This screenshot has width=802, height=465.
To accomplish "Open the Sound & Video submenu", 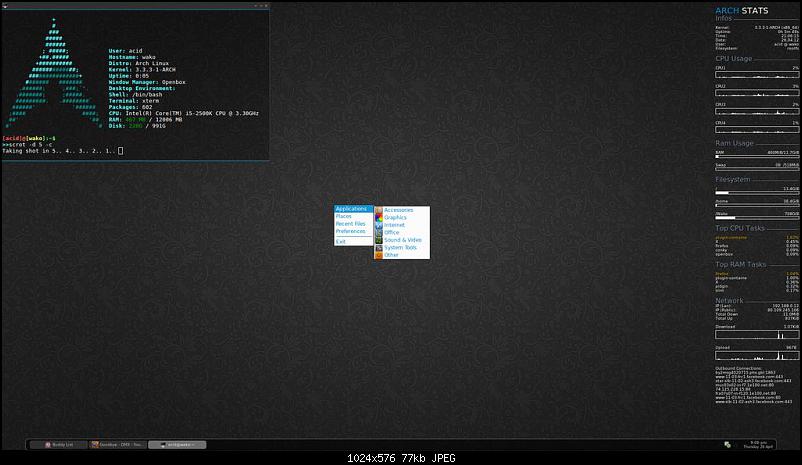I will point(402,240).
